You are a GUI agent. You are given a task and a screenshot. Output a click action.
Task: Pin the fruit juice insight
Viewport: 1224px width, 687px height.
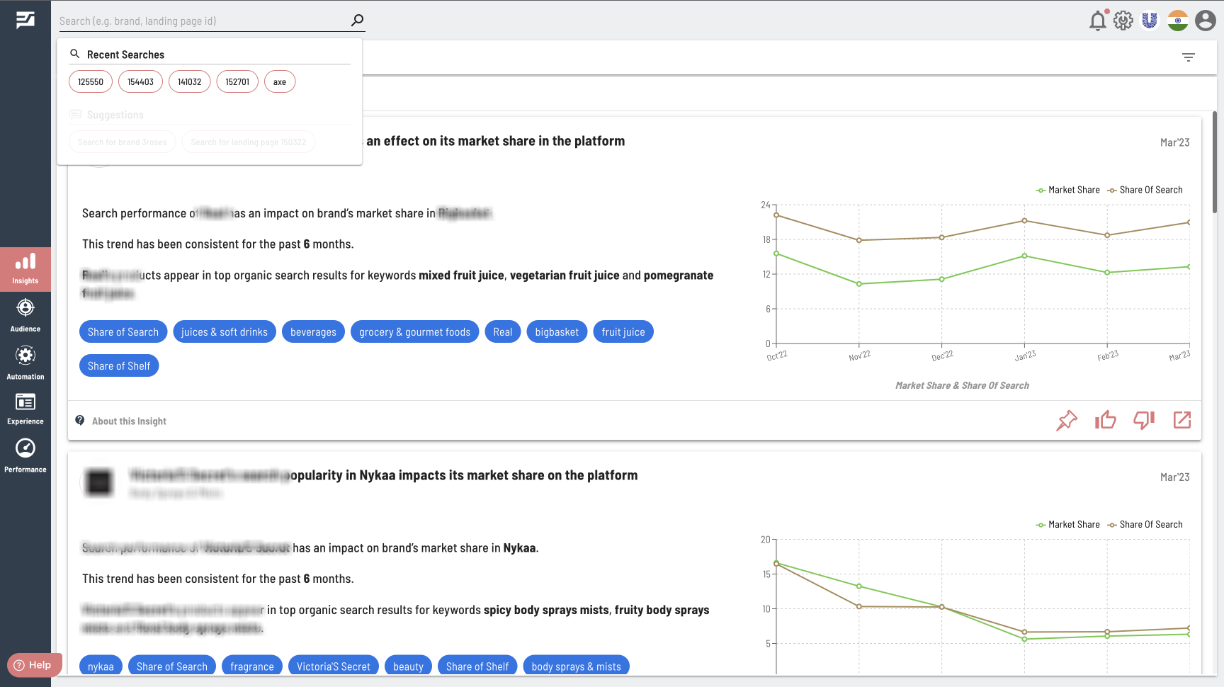1067,421
